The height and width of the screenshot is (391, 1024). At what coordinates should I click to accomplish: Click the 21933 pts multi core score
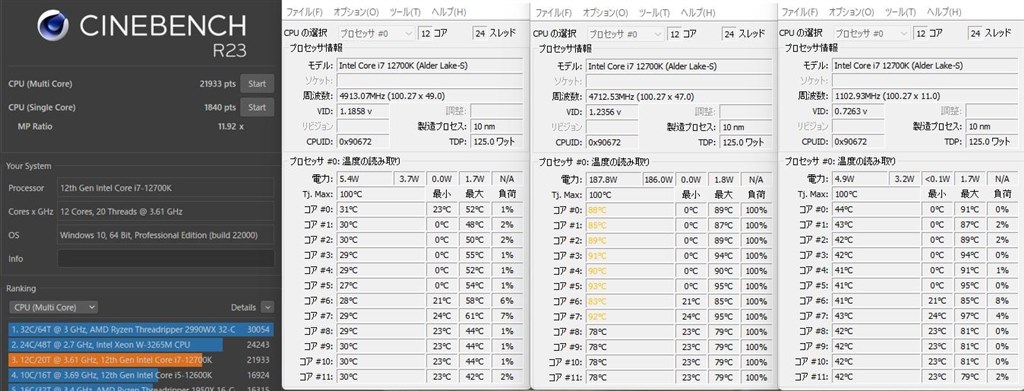pos(218,84)
